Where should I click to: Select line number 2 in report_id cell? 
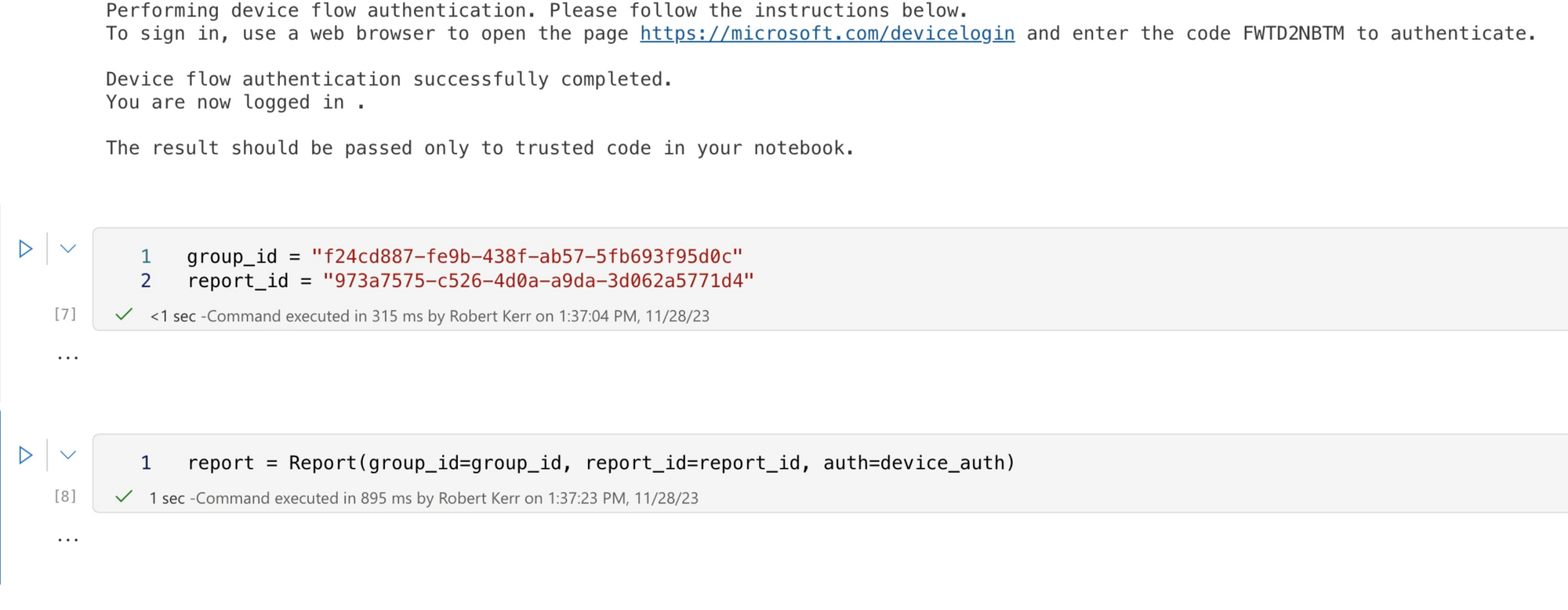(146, 281)
